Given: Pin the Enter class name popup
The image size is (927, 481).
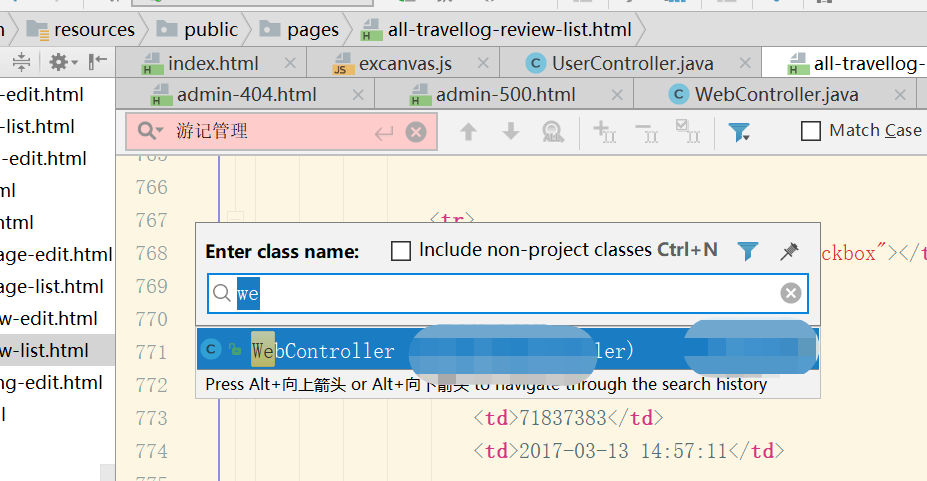Looking at the screenshot, I should [x=789, y=251].
